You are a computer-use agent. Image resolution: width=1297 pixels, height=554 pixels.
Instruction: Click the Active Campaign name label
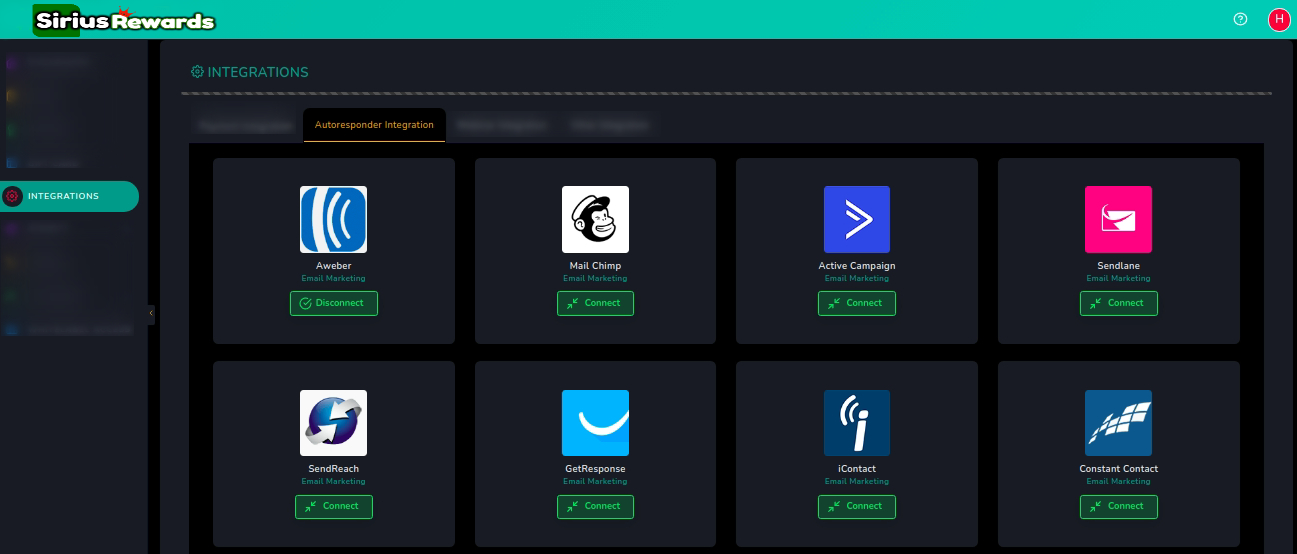coord(857,266)
